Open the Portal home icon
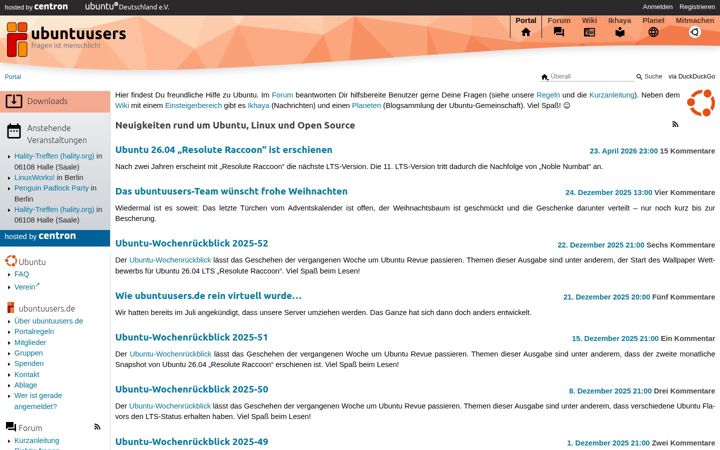The height and width of the screenshot is (450, 720). tap(526, 32)
